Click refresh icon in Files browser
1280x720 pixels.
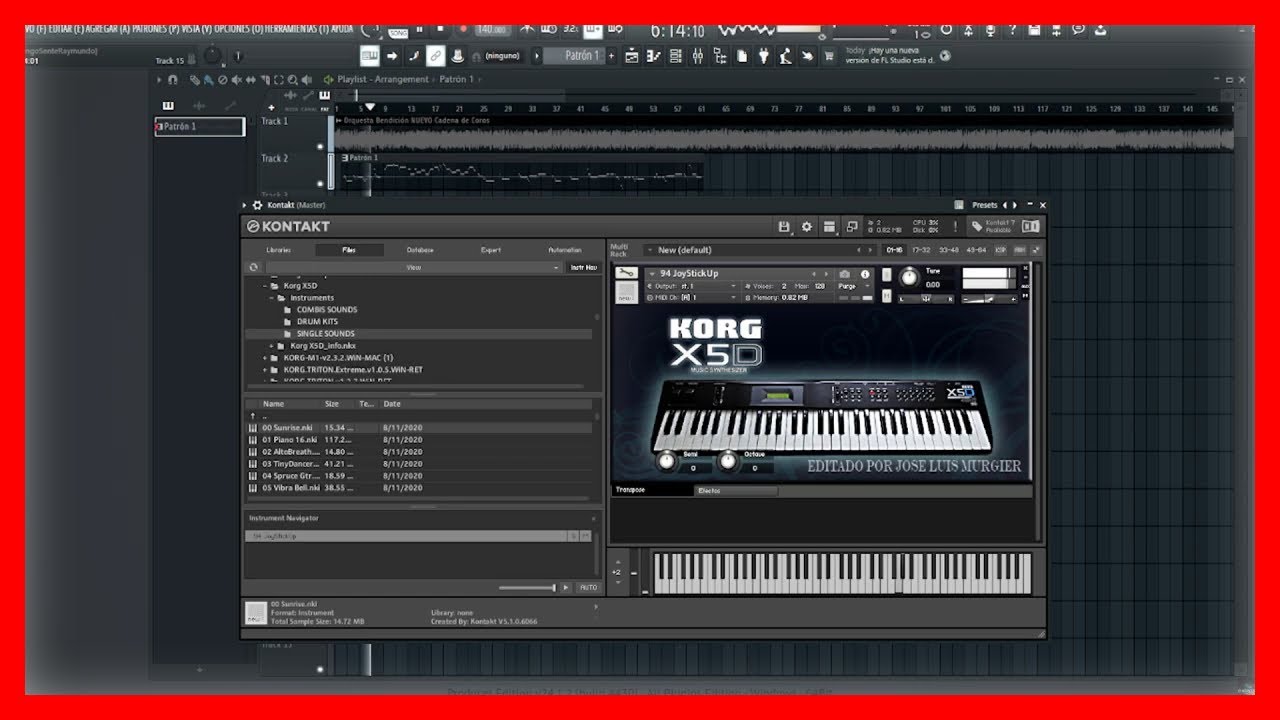click(253, 267)
